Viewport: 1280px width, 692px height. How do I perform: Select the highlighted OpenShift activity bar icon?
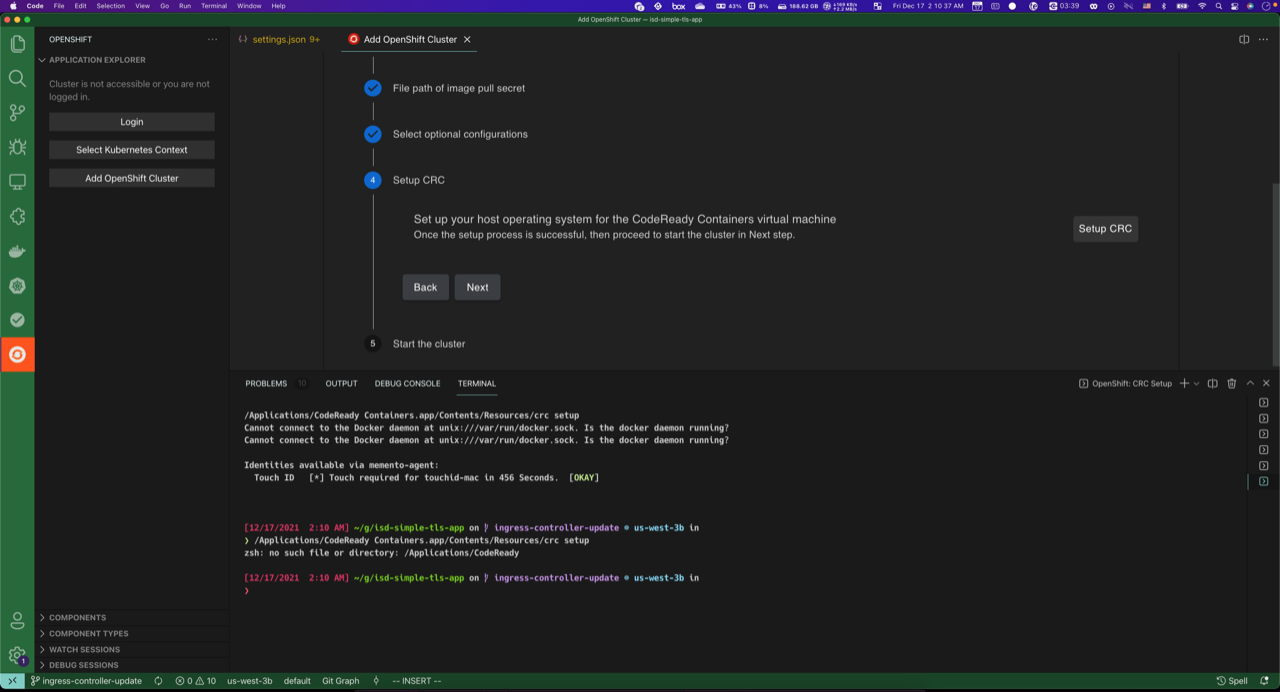pos(17,354)
